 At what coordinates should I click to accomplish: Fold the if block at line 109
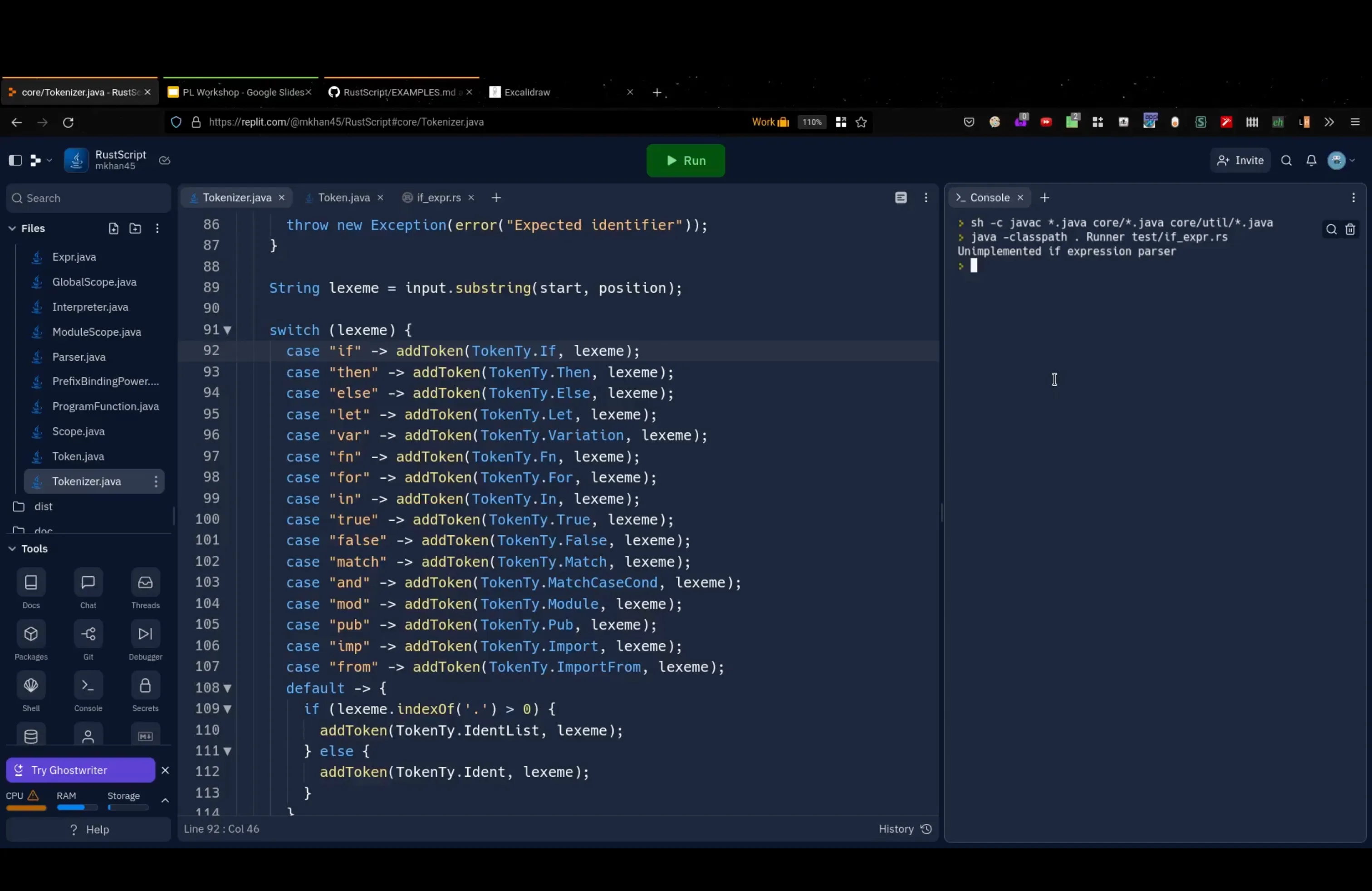pos(227,709)
